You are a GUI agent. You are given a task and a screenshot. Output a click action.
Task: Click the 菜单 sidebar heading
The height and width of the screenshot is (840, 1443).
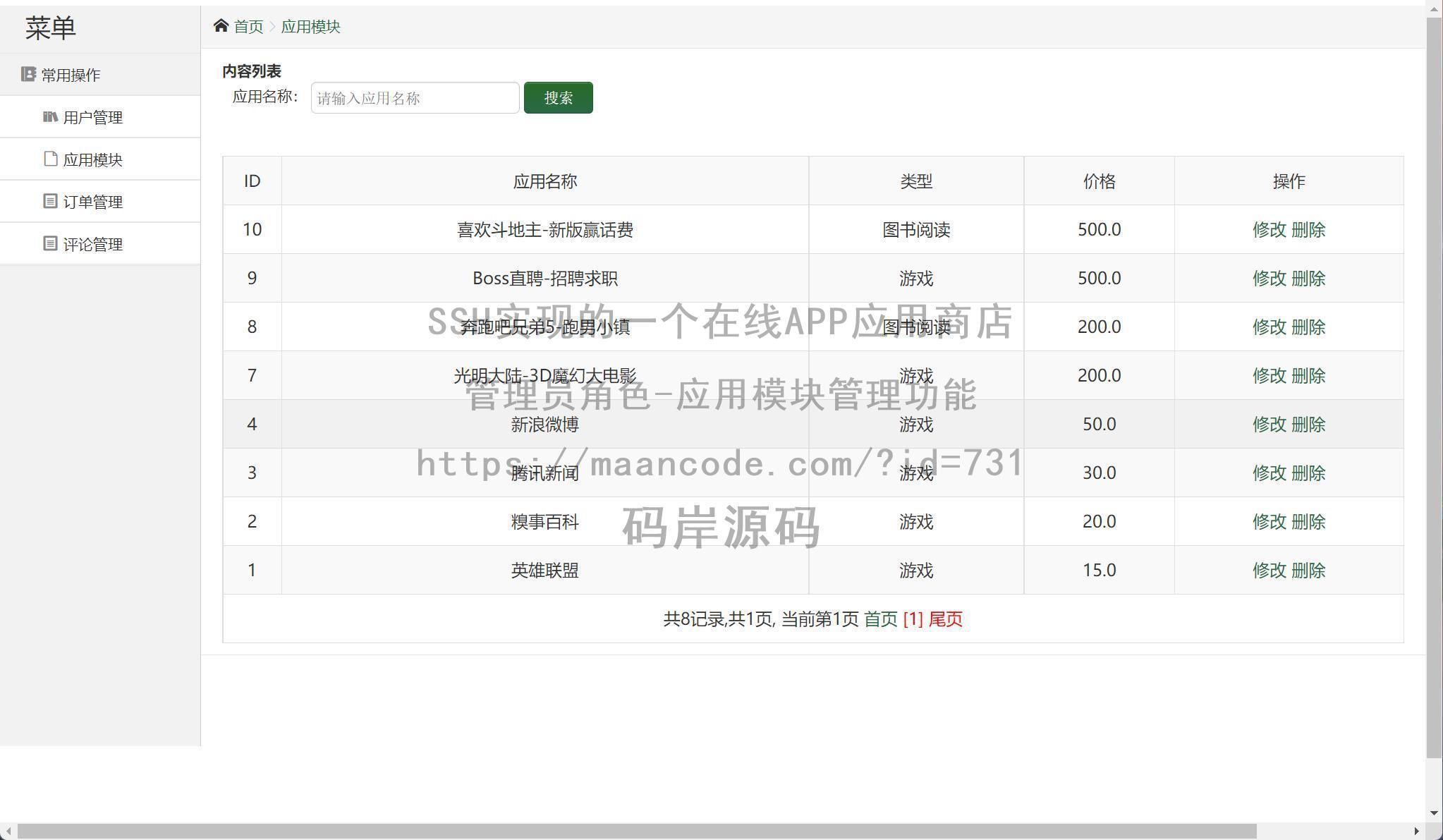coord(50,28)
